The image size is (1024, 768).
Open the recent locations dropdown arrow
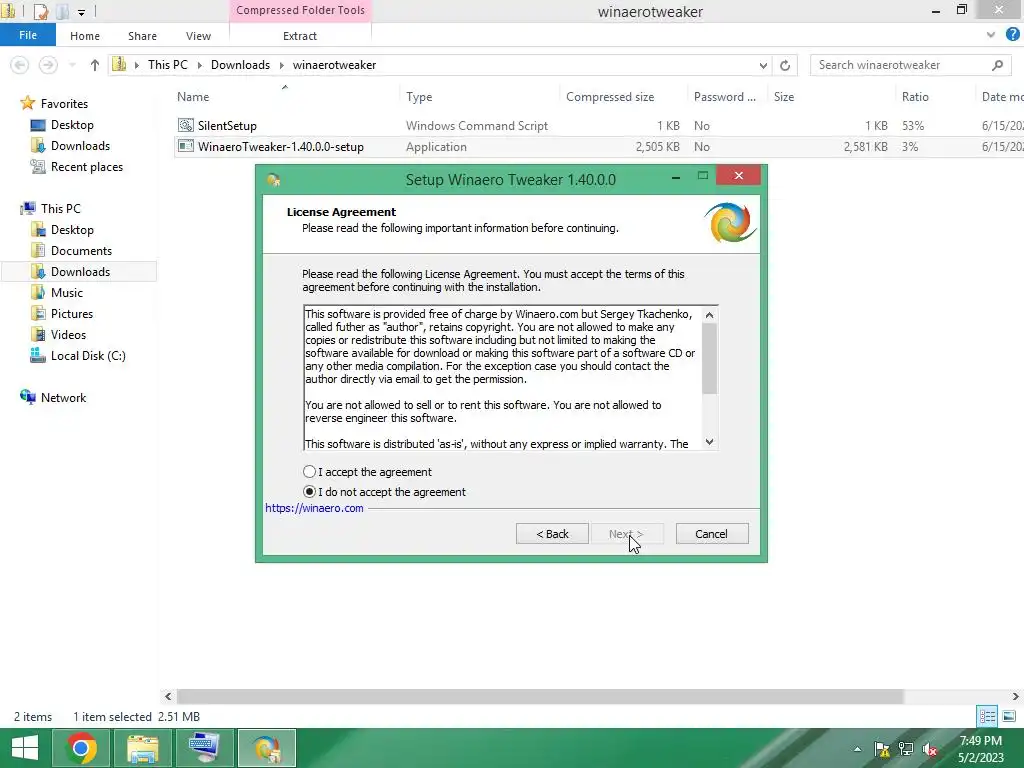[72, 65]
